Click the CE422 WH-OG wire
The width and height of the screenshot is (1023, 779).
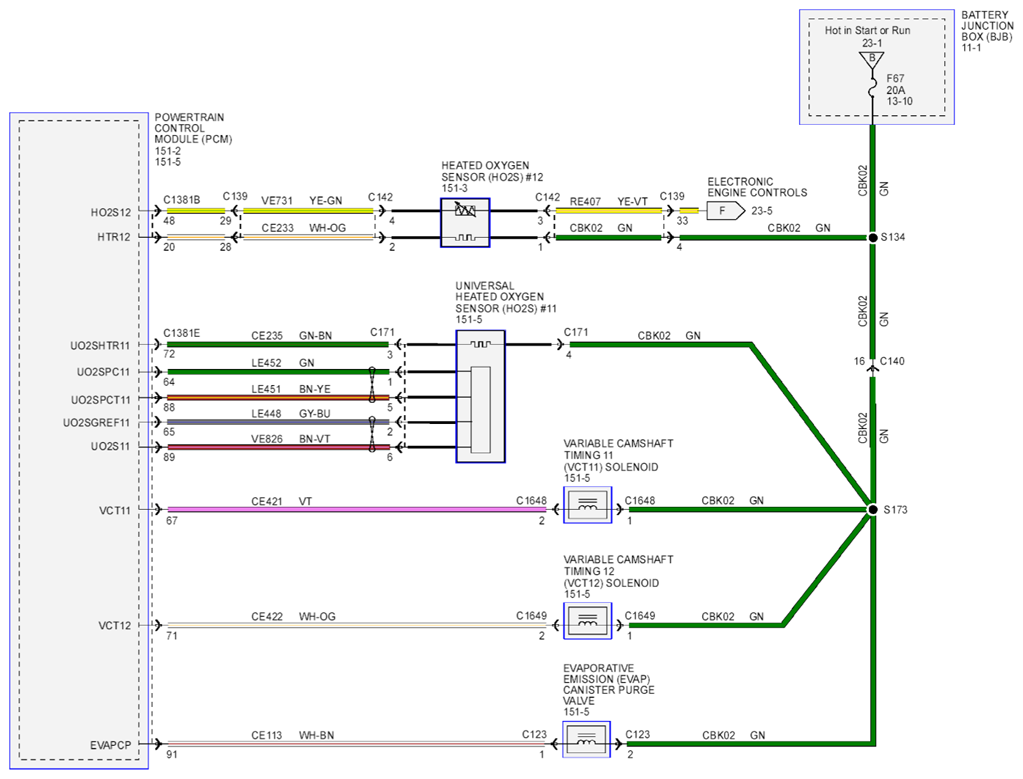pos(357,625)
